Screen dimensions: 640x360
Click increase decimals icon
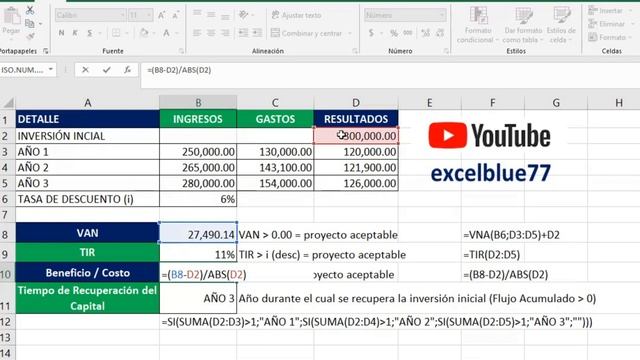(426, 33)
